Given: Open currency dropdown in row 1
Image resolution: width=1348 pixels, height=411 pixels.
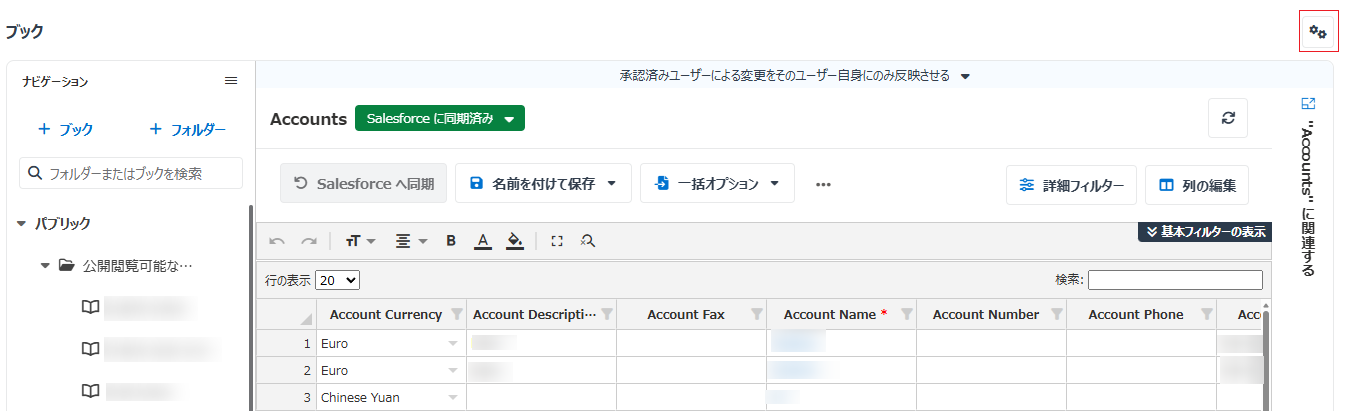Looking at the screenshot, I should pyautogui.click(x=453, y=343).
